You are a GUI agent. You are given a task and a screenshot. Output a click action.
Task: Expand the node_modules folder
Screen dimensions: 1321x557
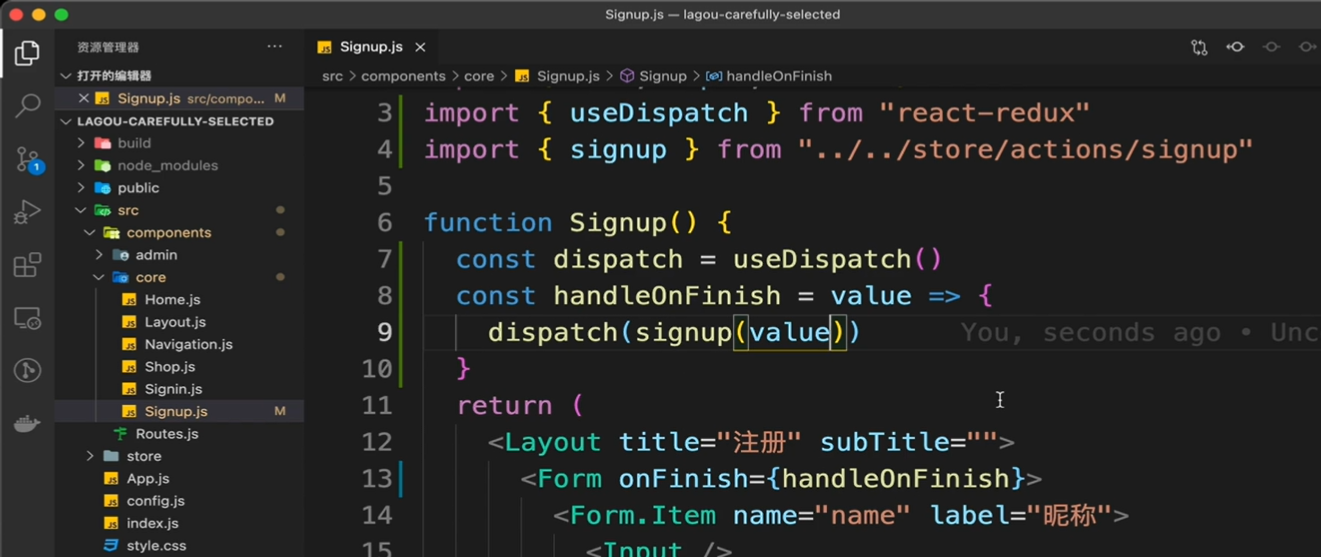(83, 165)
